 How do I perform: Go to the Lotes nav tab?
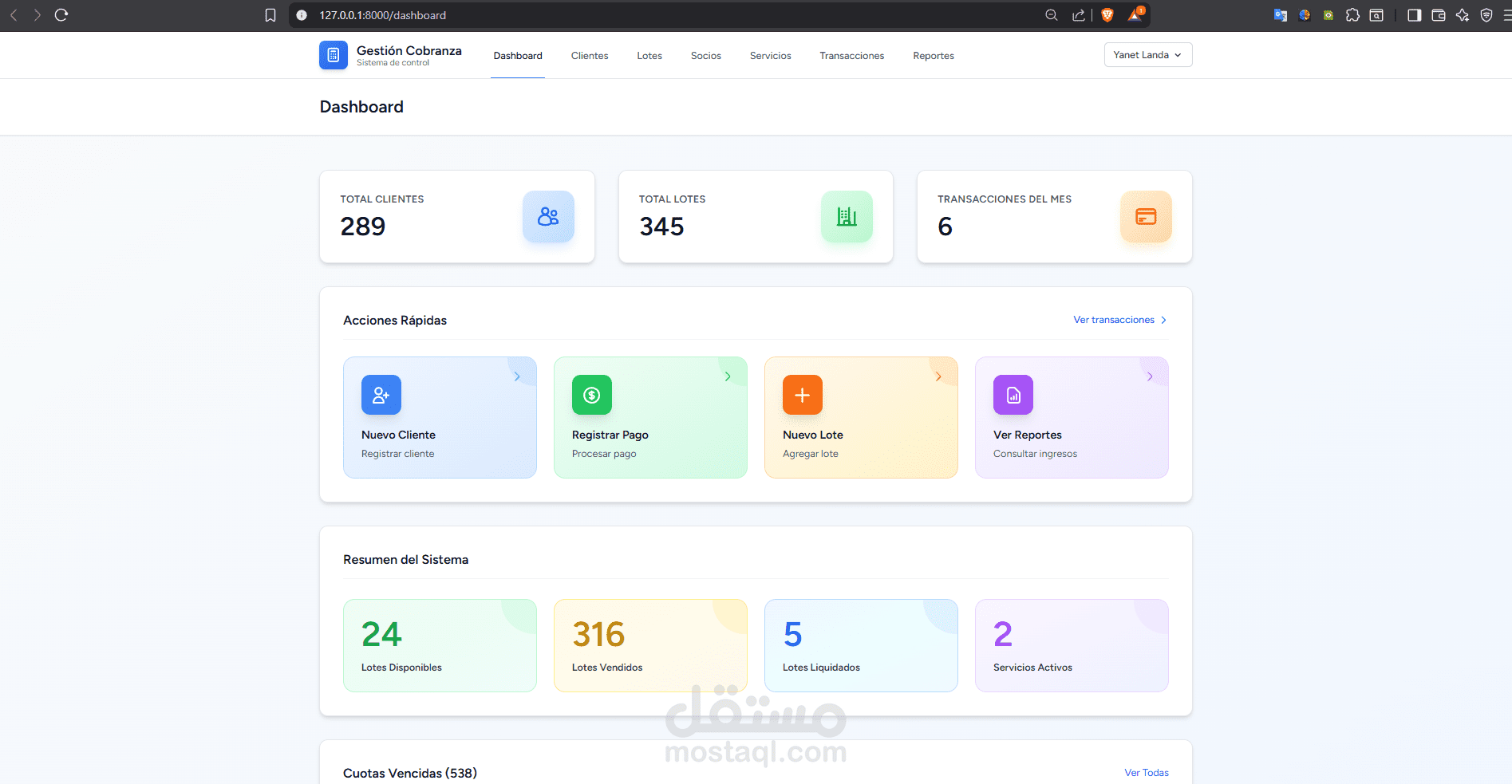(649, 56)
